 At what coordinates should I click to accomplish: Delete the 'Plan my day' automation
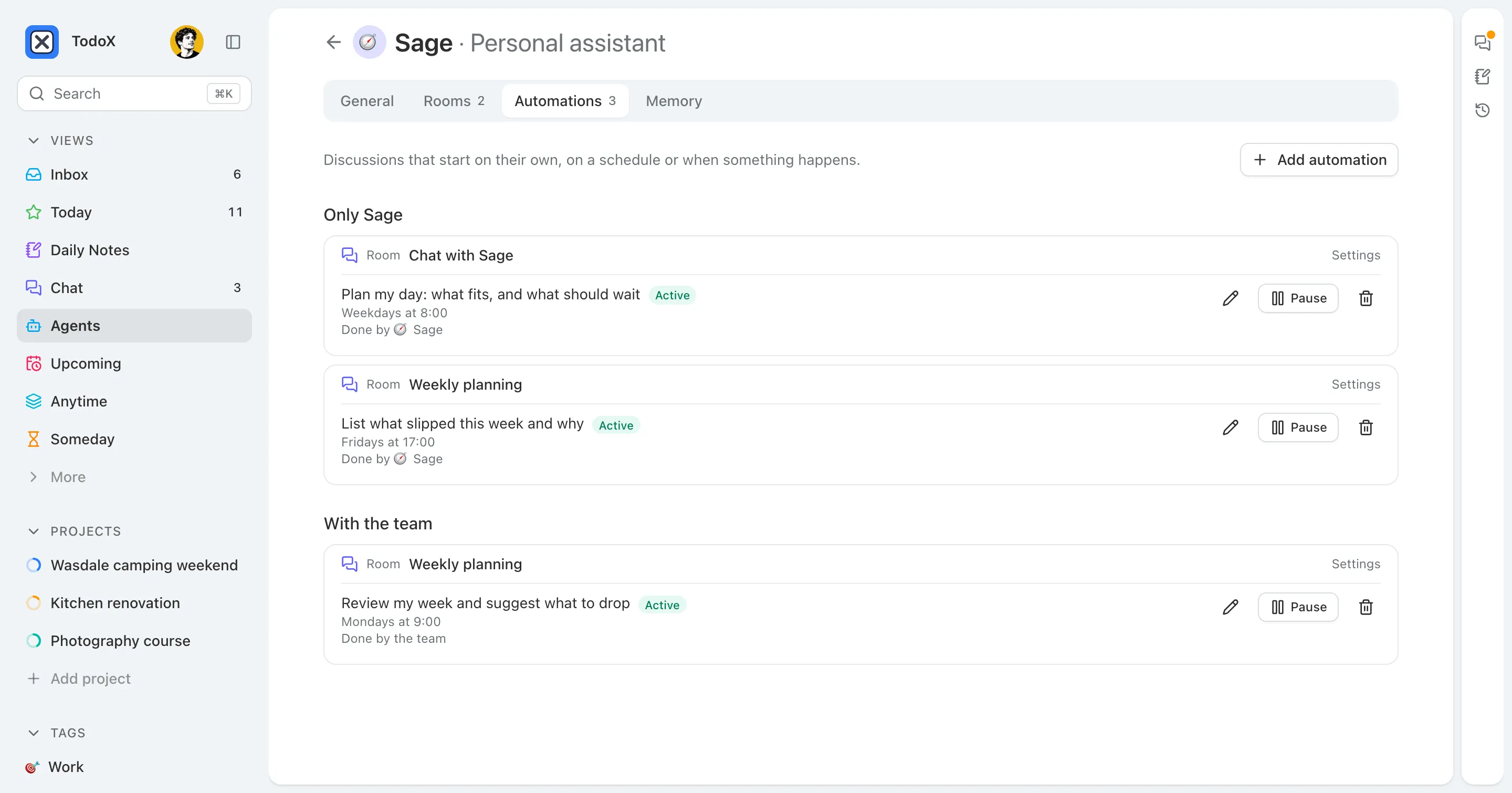tap(1366, 298)
